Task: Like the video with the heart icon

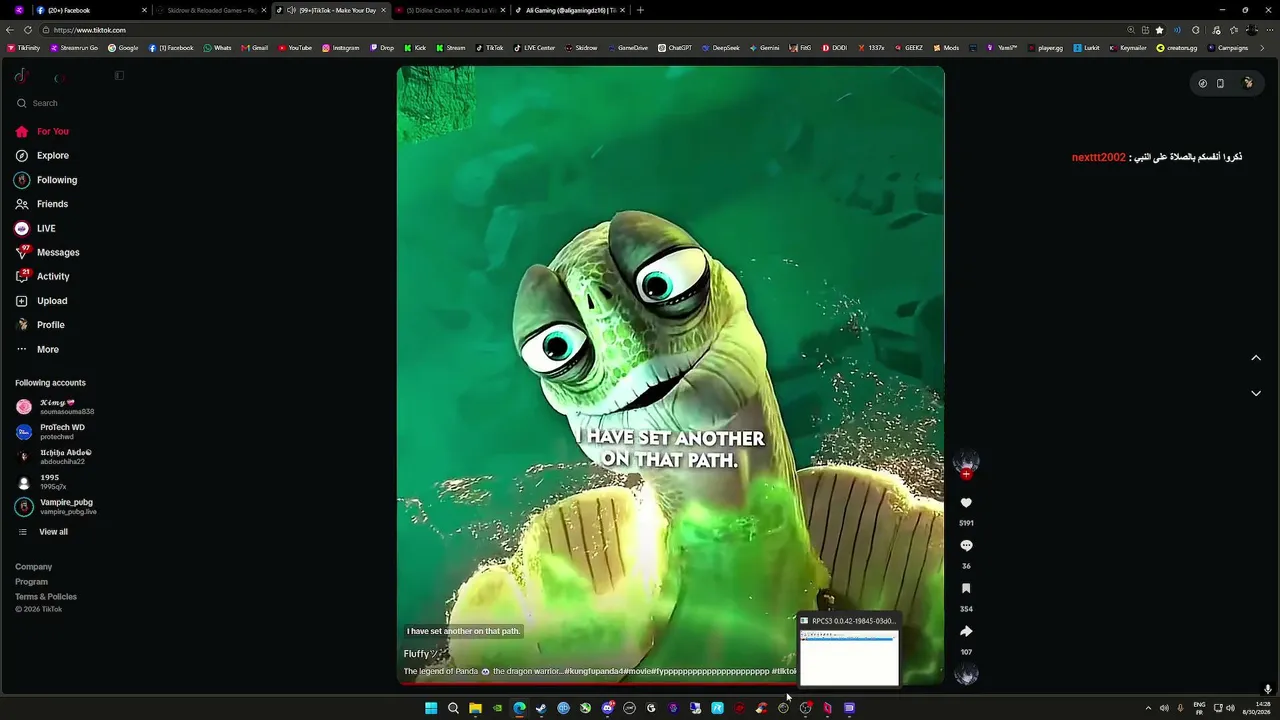Action: click(x=966, y=503)
